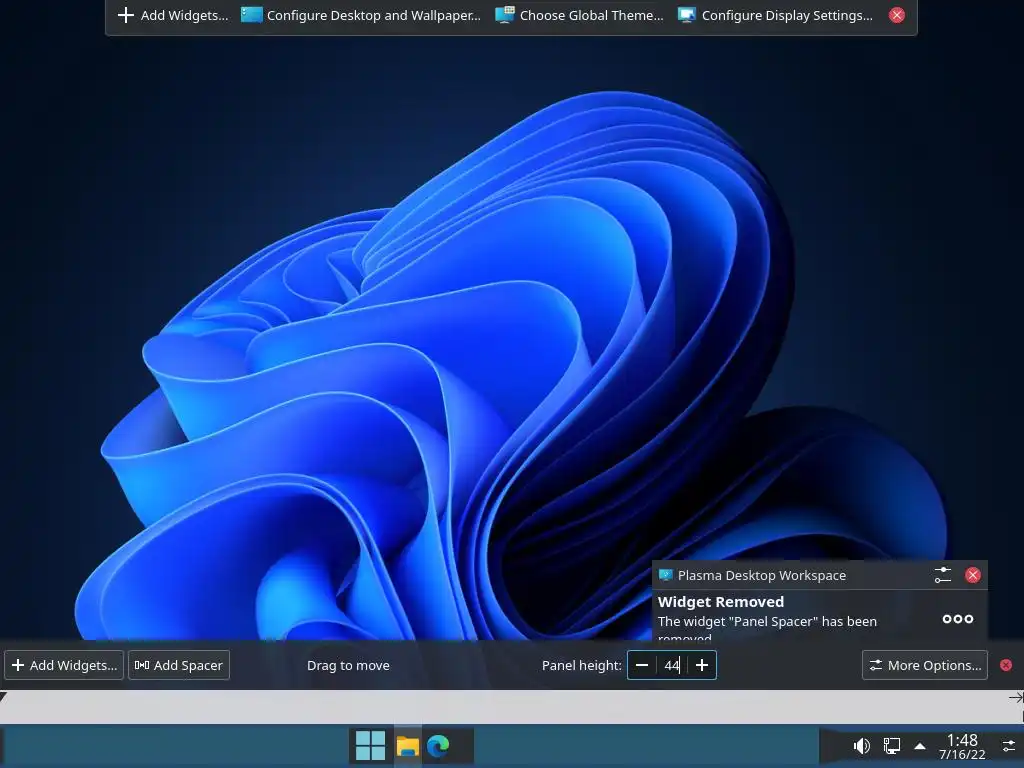Click Add Widgets in panel edit bar

coord(64,665)
